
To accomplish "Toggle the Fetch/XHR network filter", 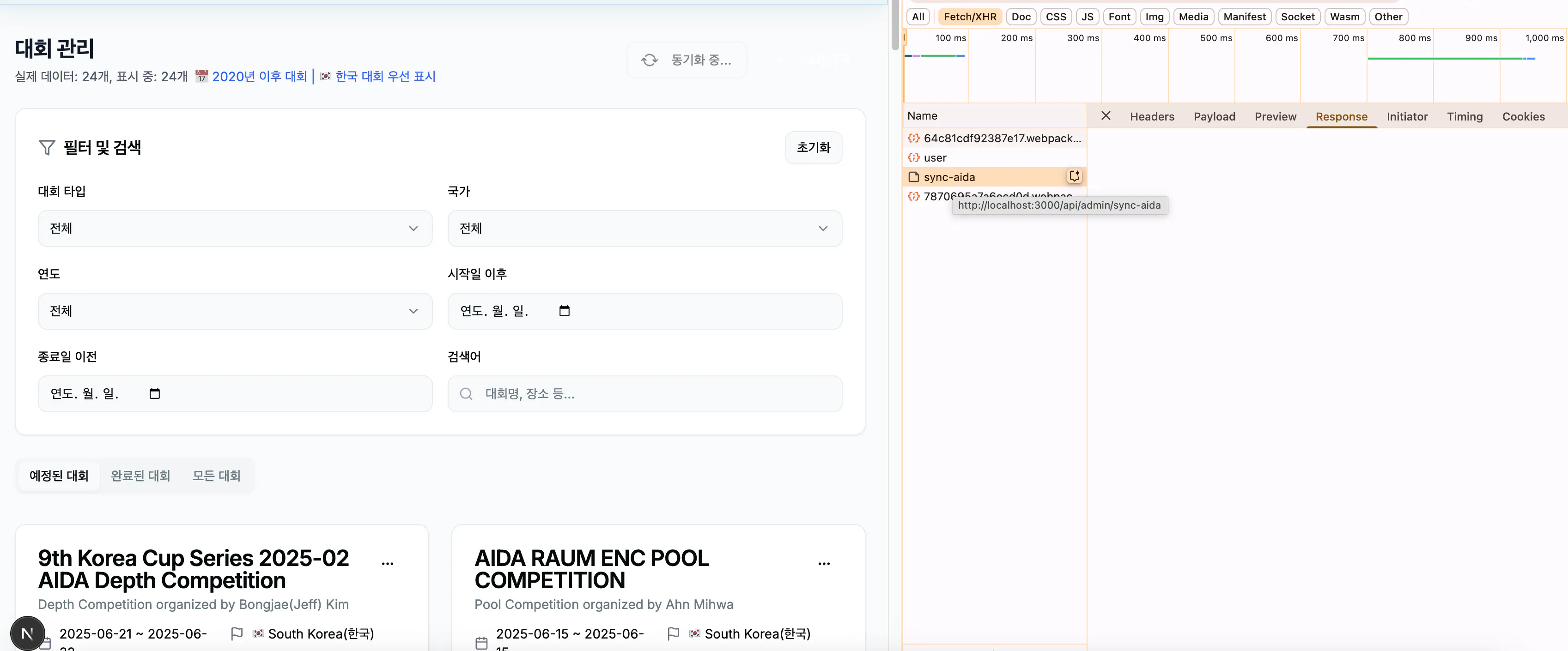I will 970,17.
